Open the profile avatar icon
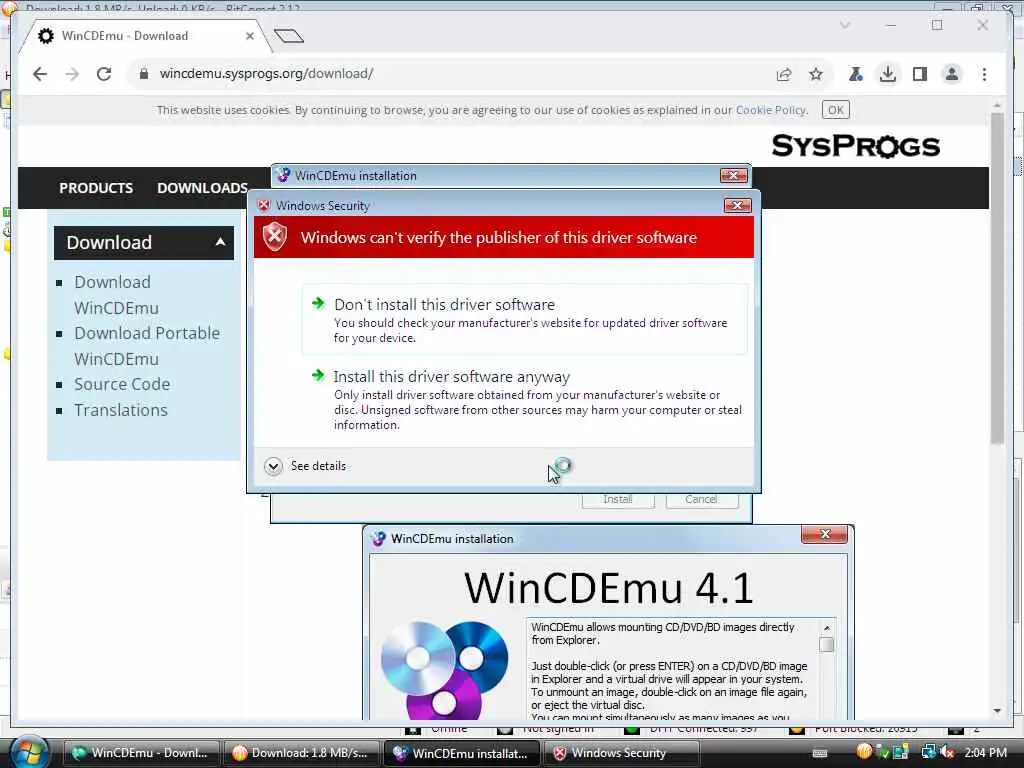 (x=952, y=74)
